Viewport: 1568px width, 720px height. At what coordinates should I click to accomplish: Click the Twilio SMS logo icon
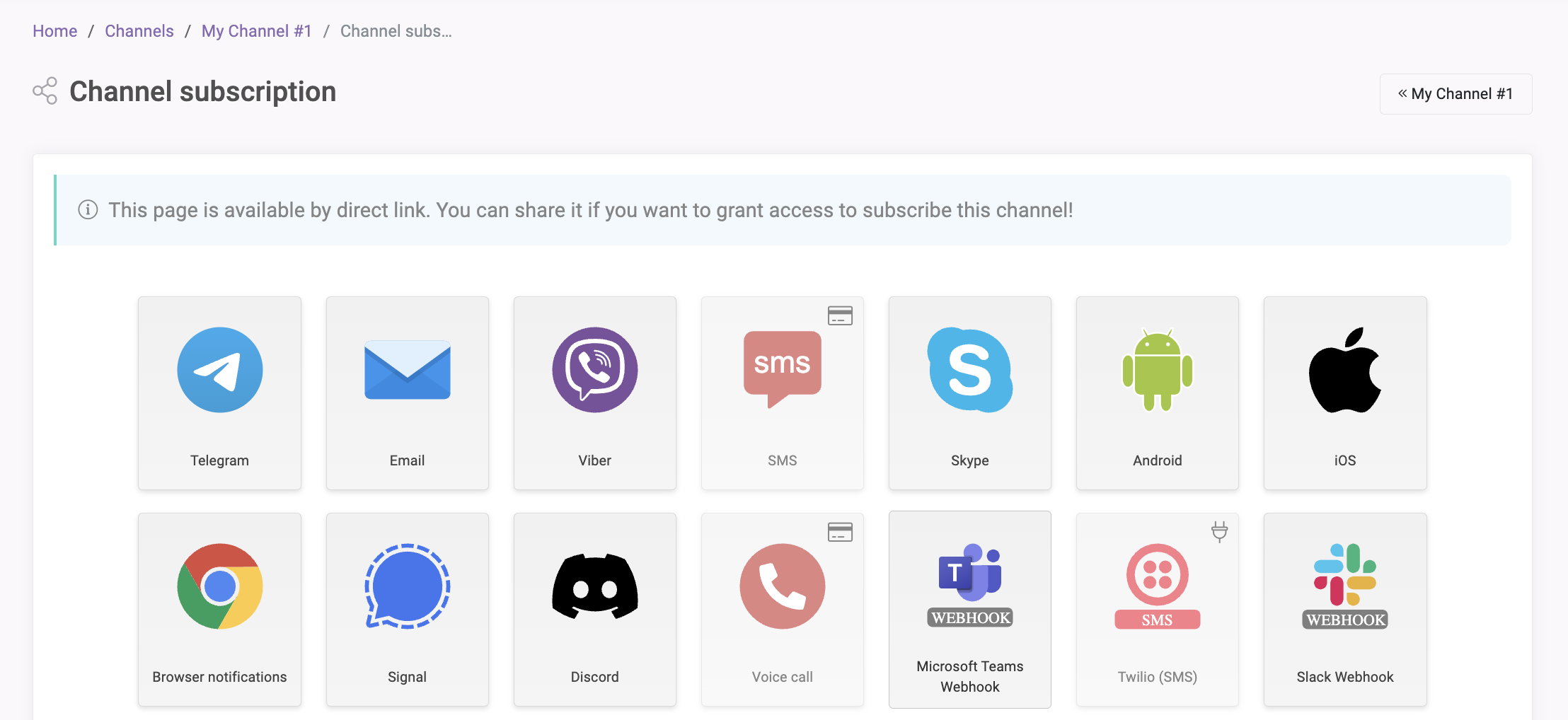point(1158,586)
